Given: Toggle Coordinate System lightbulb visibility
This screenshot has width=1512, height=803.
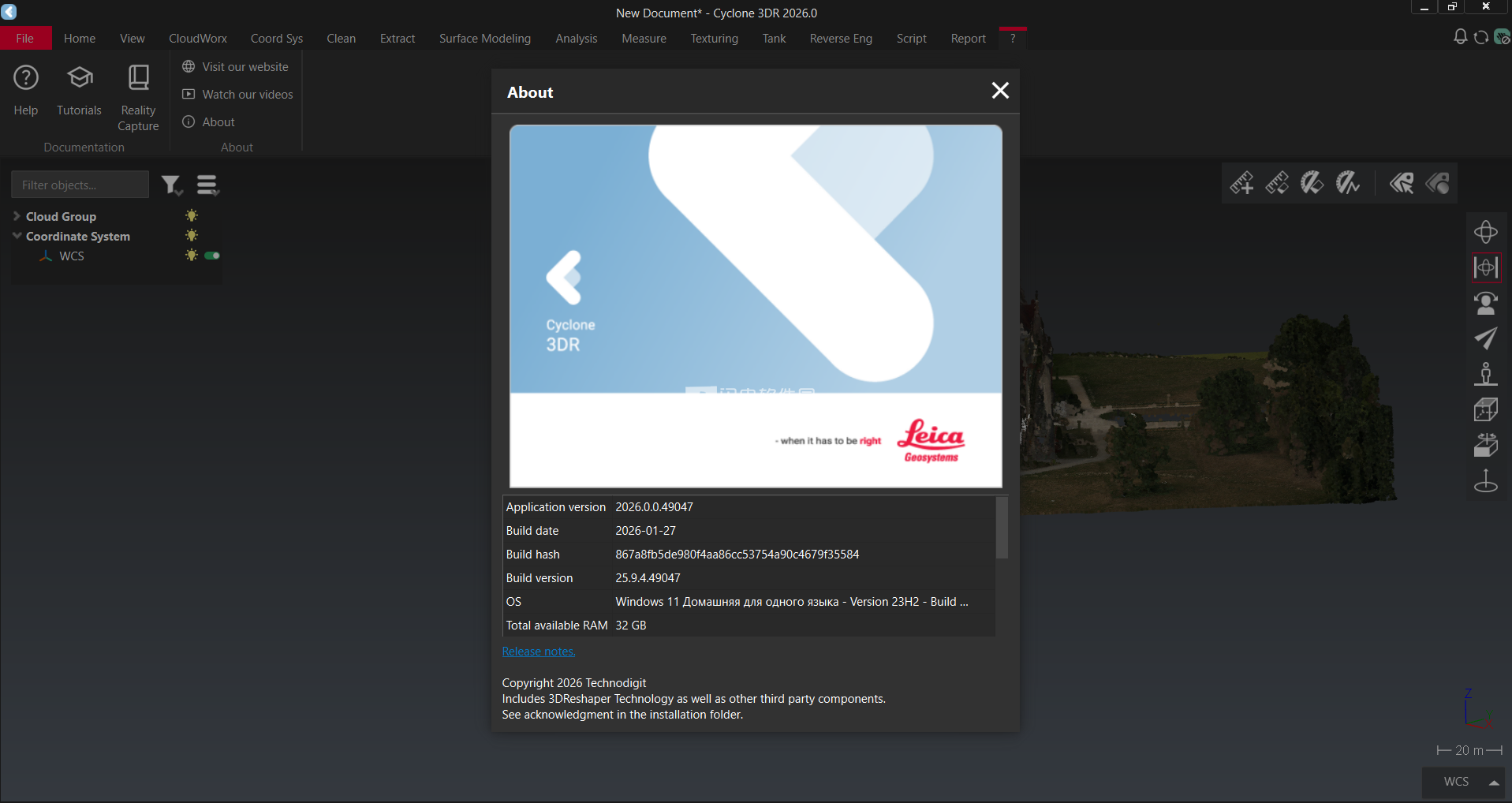Looking at the screenshot, I should 192,236.
